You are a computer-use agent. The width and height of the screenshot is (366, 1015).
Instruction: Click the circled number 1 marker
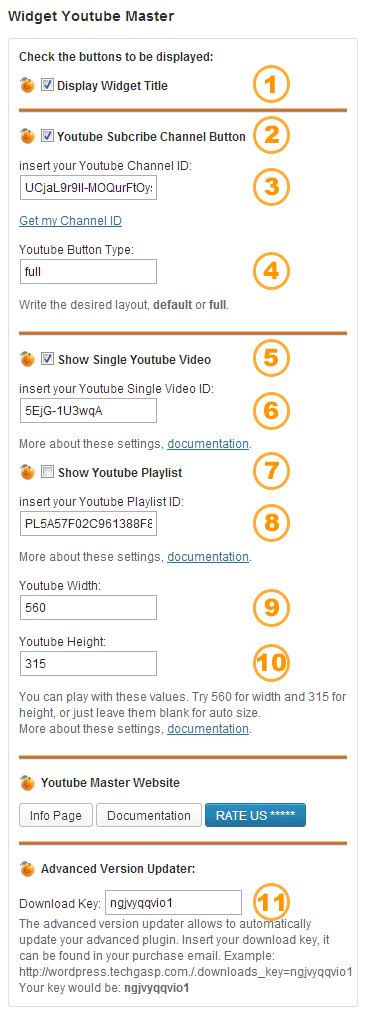point(271,85)
